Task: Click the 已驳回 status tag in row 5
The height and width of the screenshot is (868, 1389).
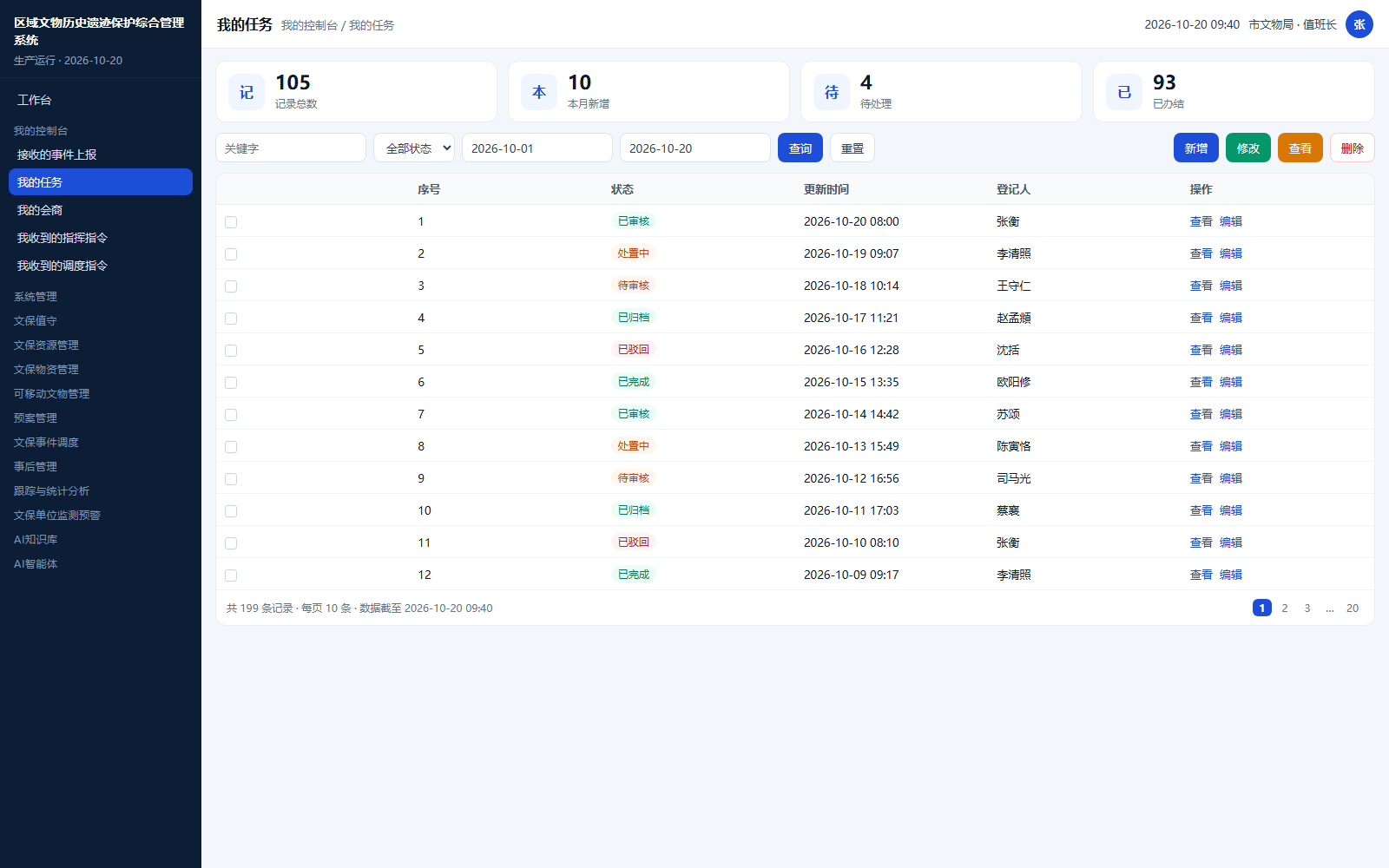Action: click(634, 350)
